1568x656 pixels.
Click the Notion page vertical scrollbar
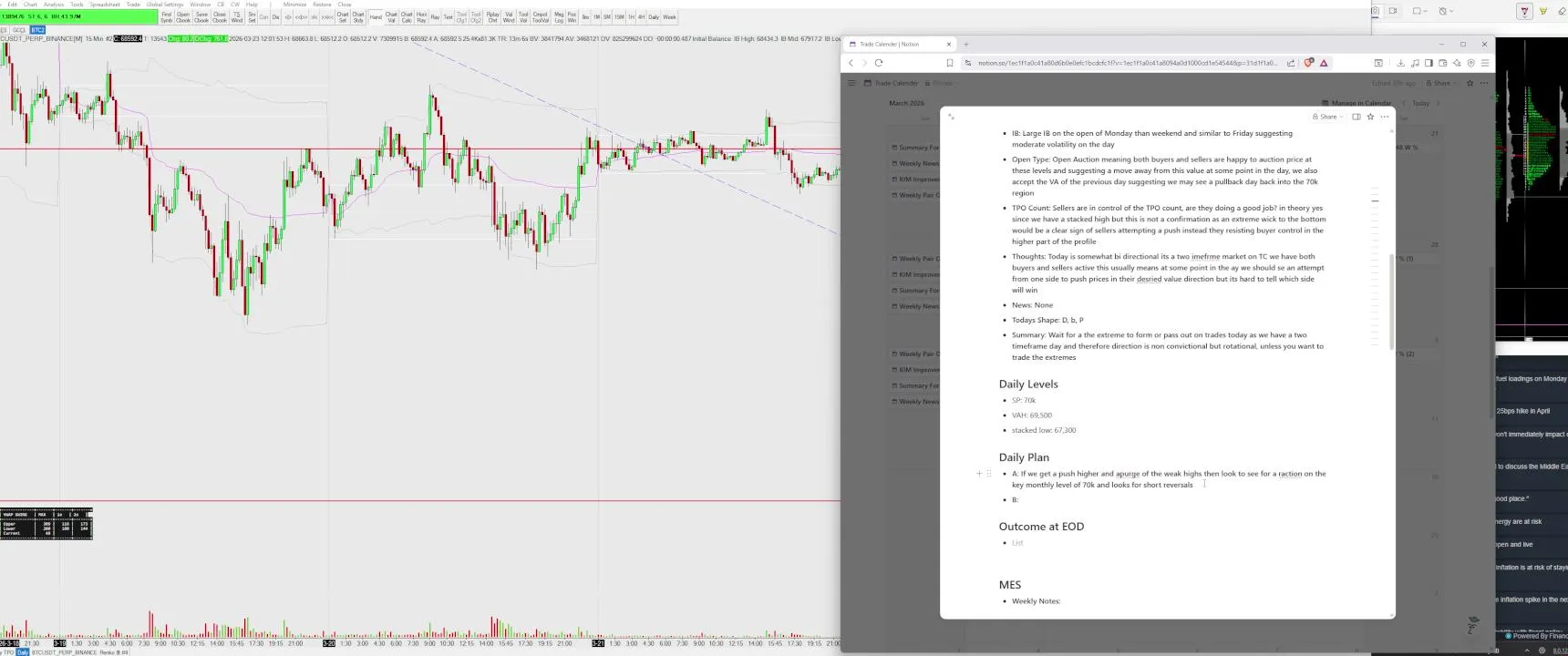click(x=1391, y=301)
